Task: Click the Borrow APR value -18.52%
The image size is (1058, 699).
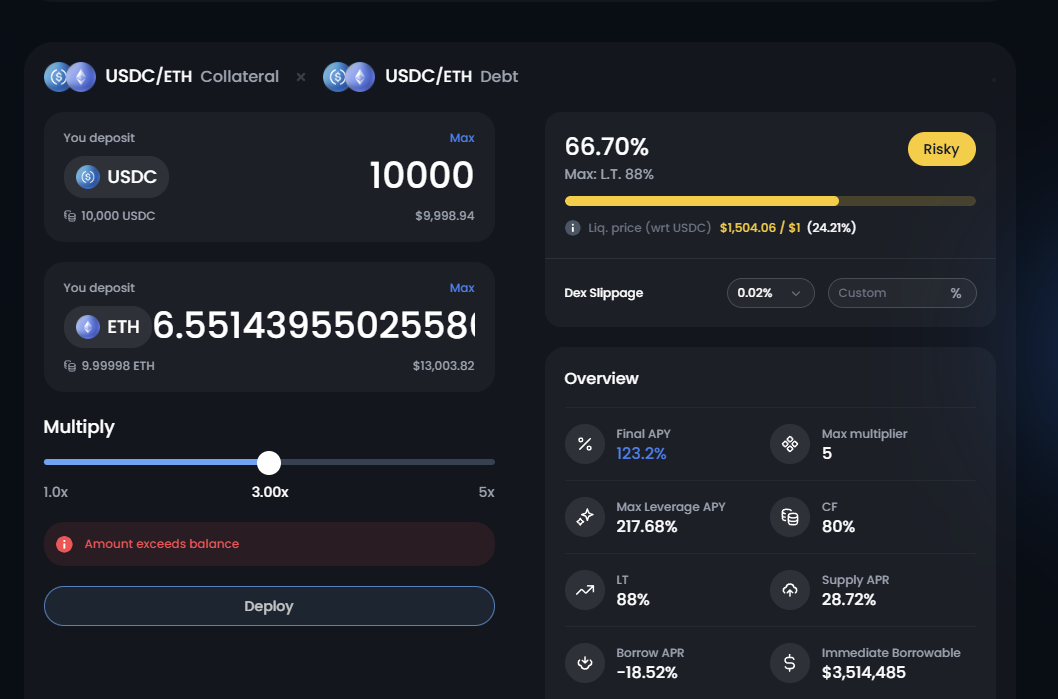Action: (x=646, y=672)
